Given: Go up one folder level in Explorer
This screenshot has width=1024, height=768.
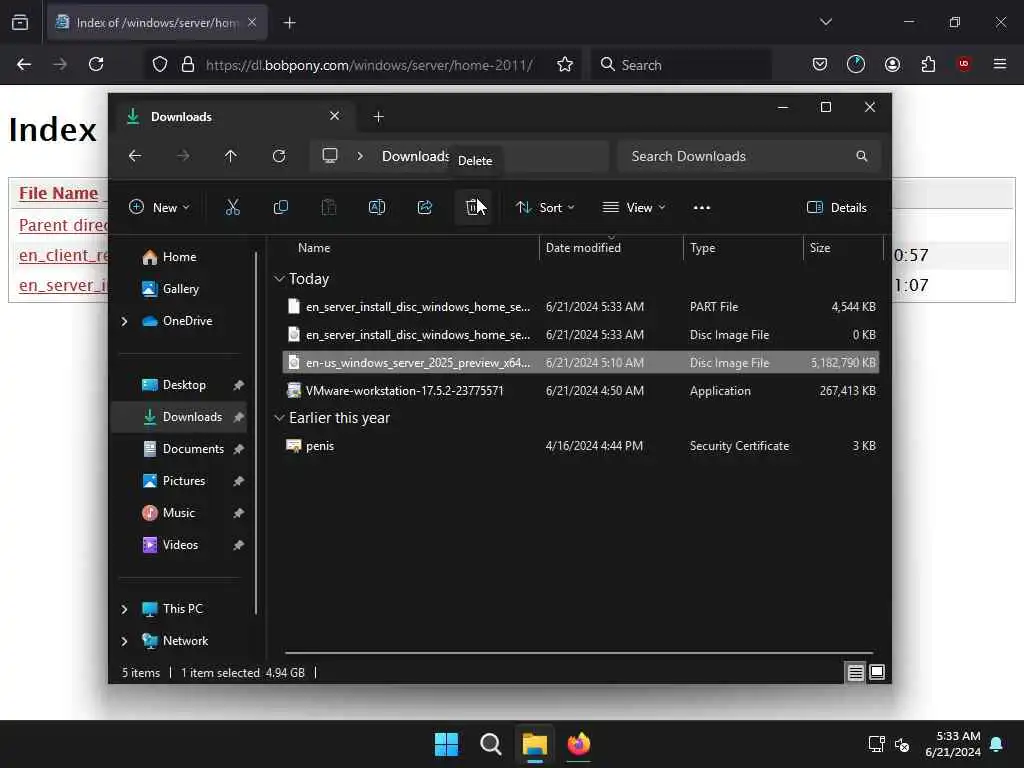Looking at the screenshot, I should coord(231,156).
